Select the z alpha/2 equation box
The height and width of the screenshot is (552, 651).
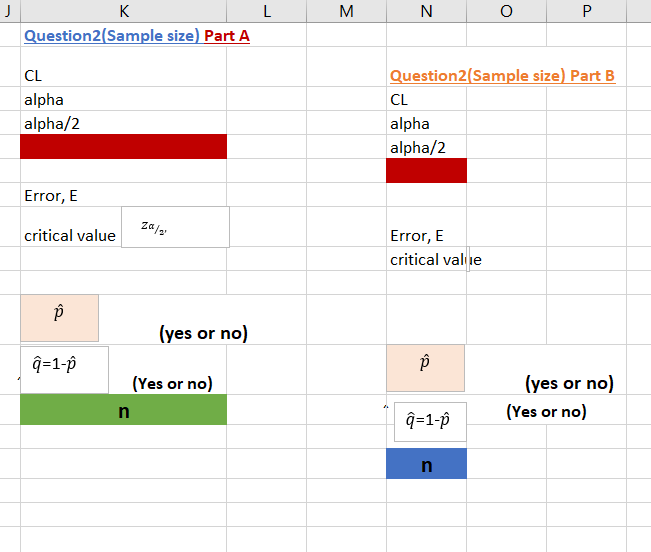pyautogui.click(x=175, y=227)
